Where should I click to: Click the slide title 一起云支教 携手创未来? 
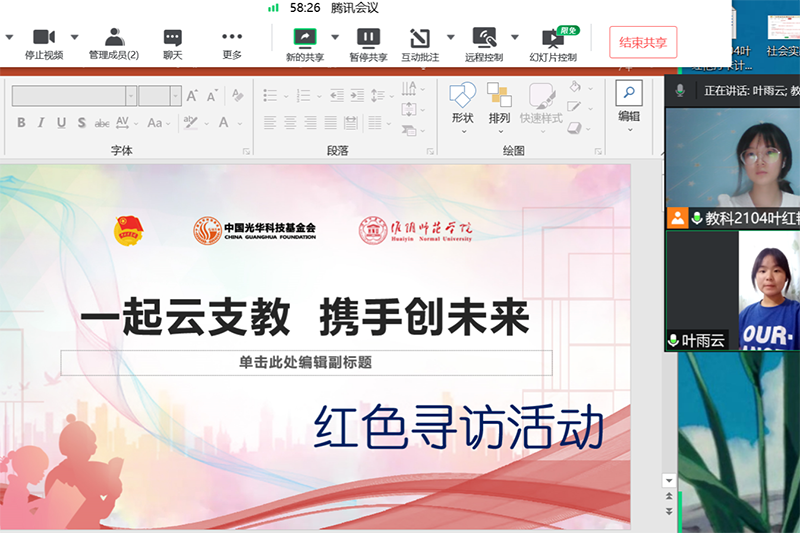[x=305, y=318]
